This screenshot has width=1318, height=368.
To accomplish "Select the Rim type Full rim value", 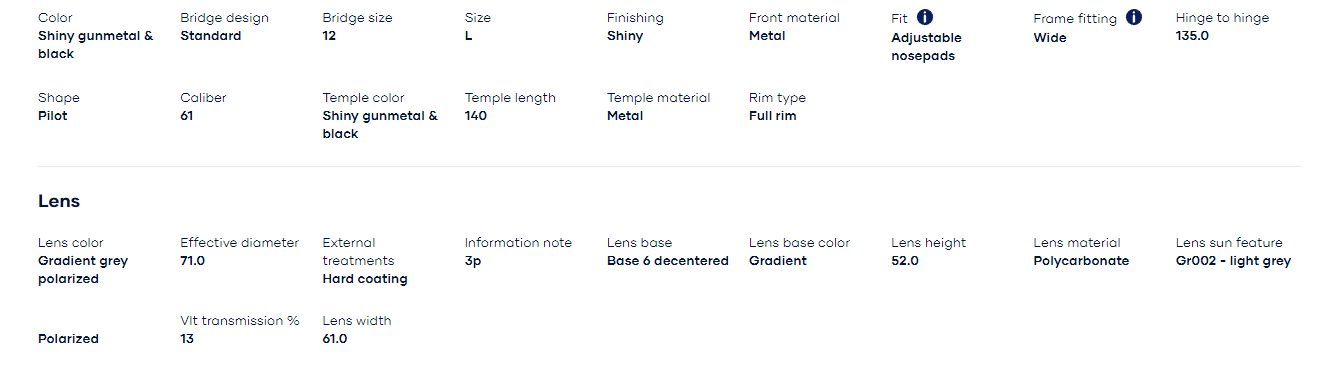I will point(772,116).
